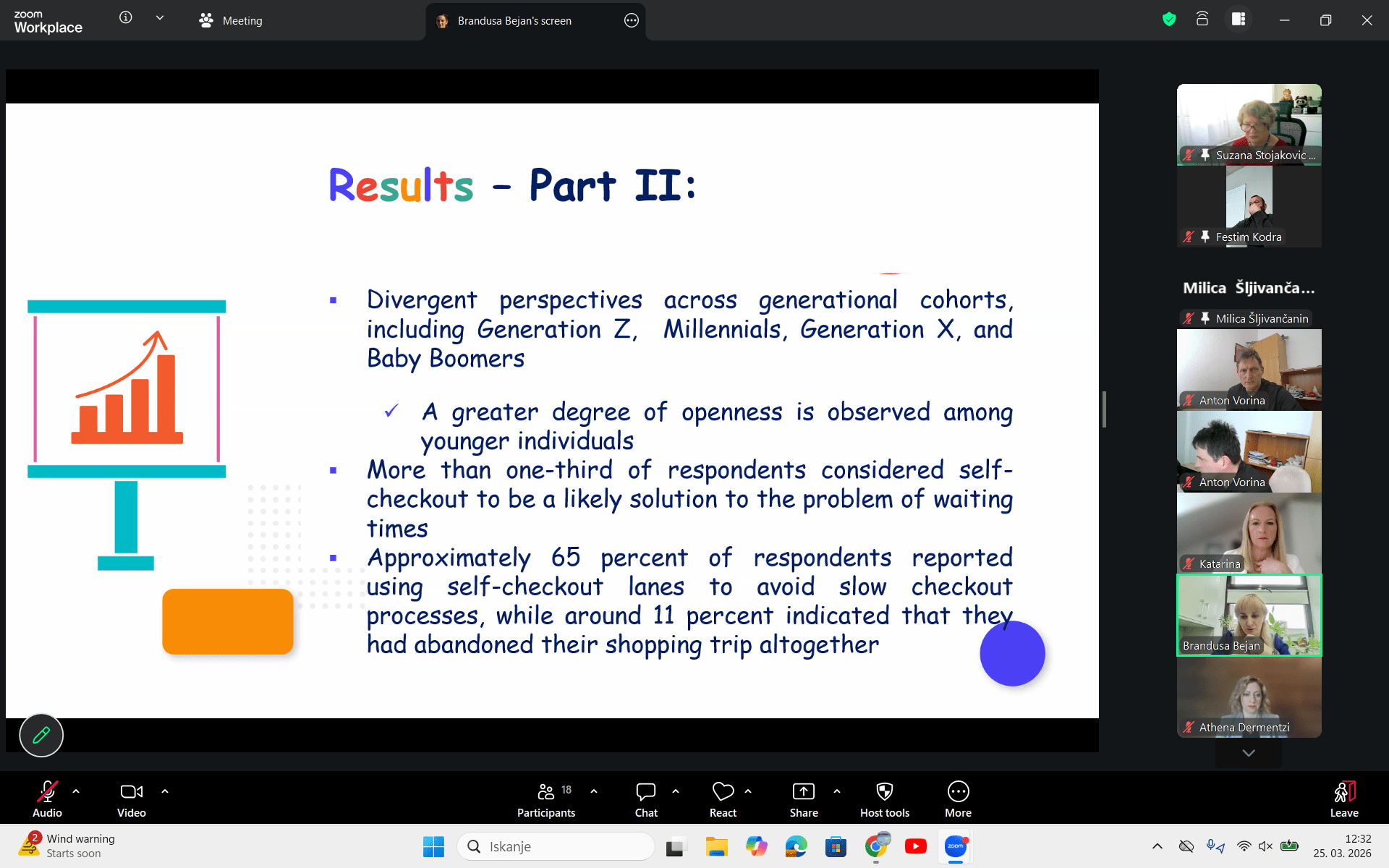Screen dimensions: 1389x868
Task: Open meeting info icon
Action: 126,18
